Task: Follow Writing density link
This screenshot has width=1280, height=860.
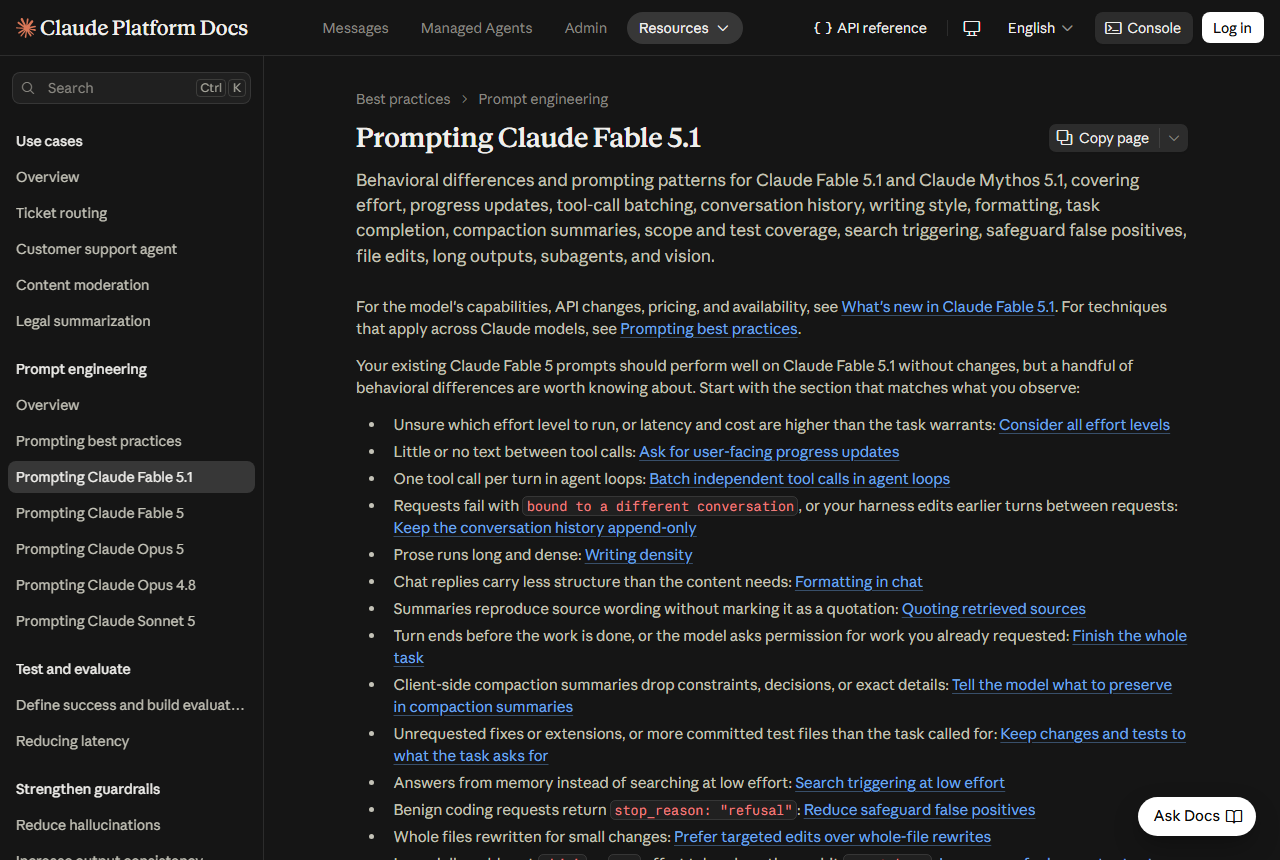Action: pos(638,555)
